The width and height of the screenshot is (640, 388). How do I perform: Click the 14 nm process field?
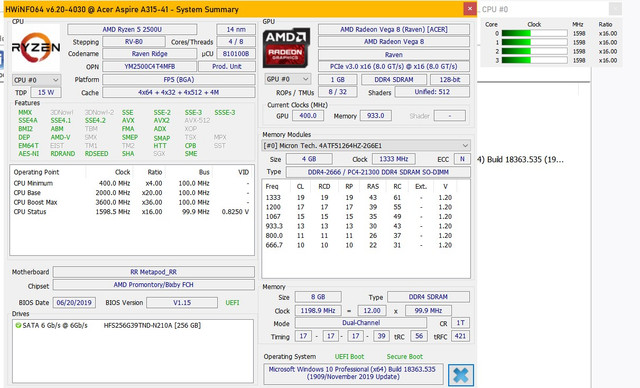(x=236, y=29)
